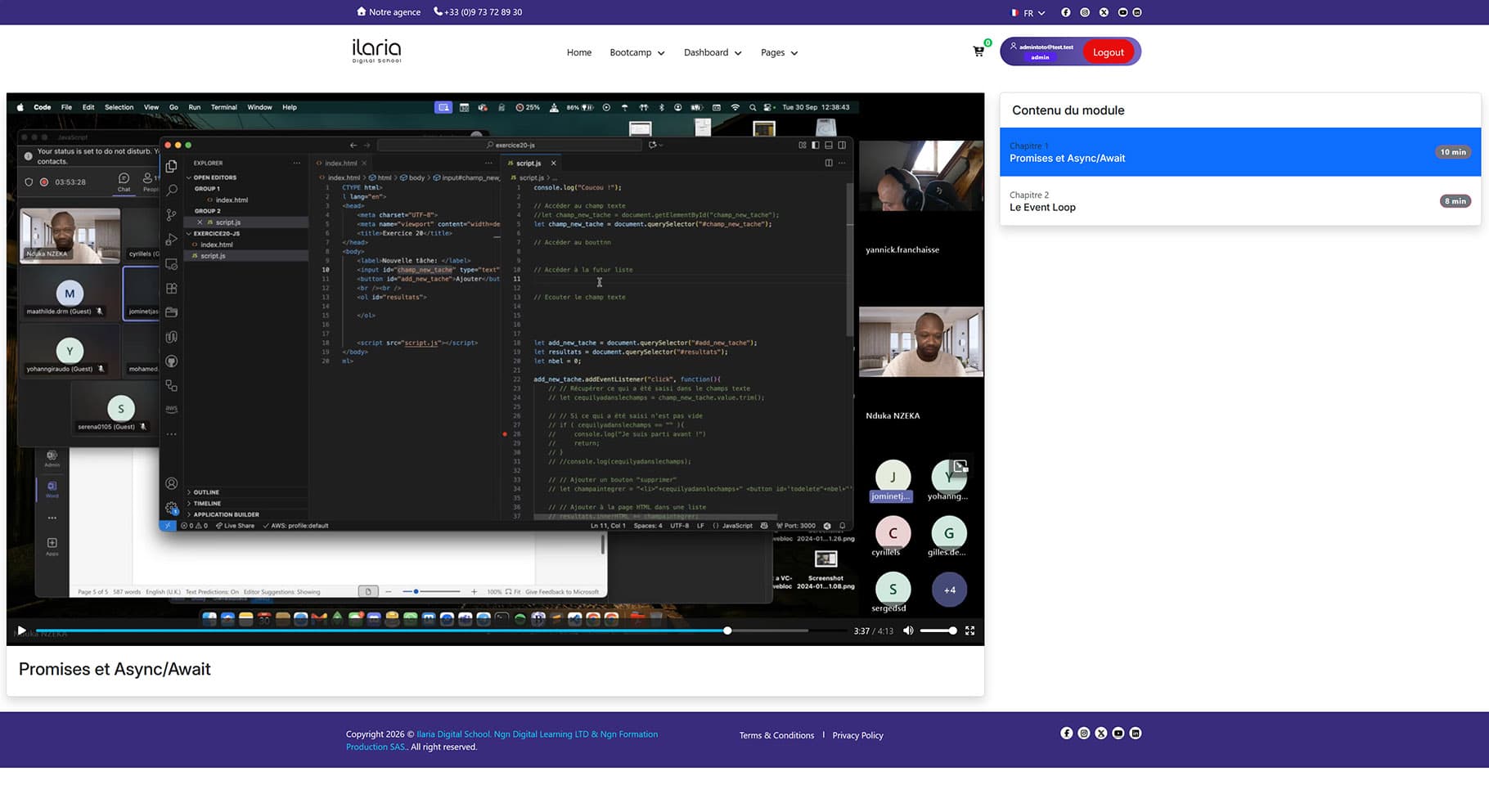
Task: Click the Run and Debug icon in recorded VS Code
Action: (x=172, y=240)
